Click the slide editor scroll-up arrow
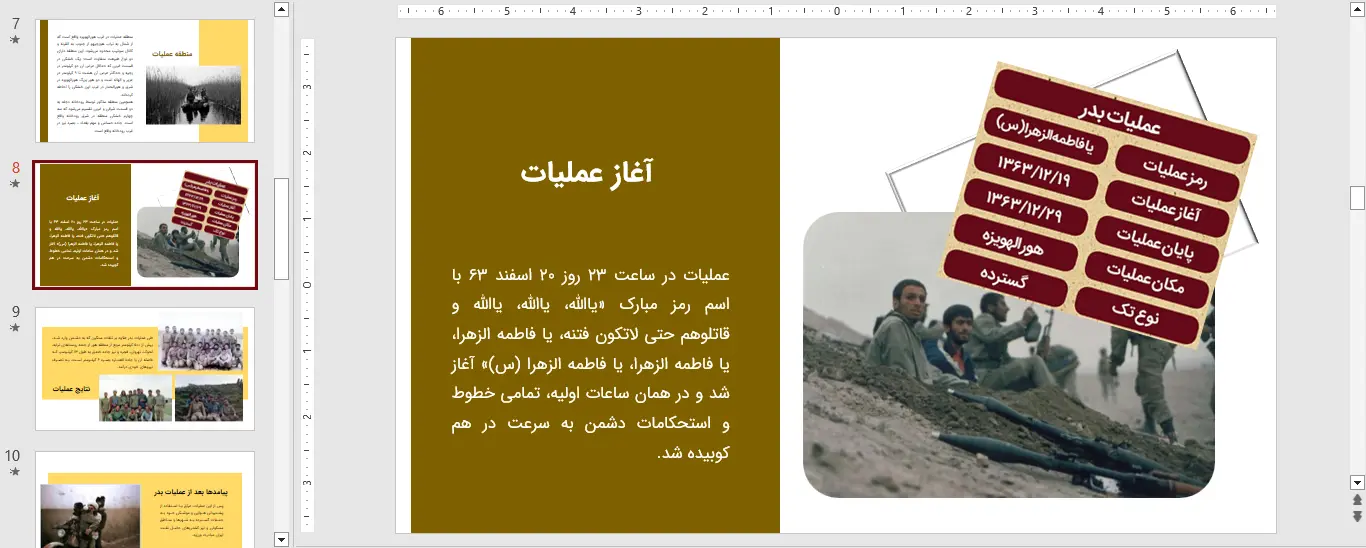1366x548 pixels. point(1357,9)
